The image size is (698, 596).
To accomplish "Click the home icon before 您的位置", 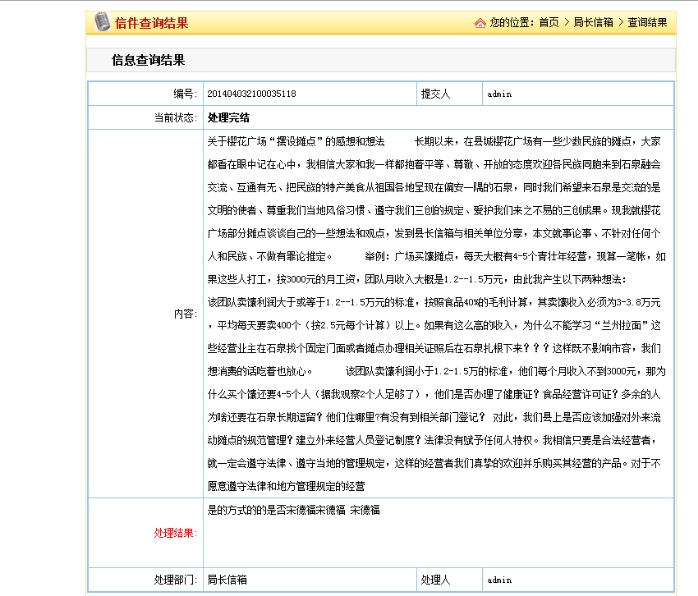I will pos(480,22).
